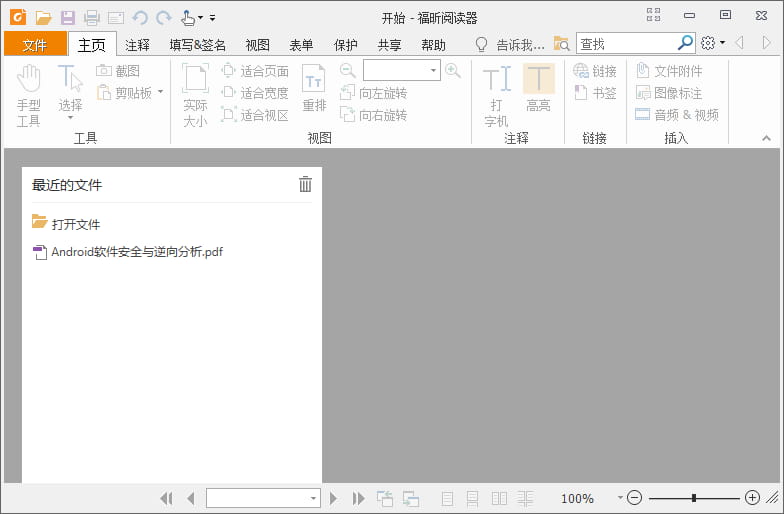Toggle Fit Width (适合宽度) view mode
This screenshot has width=784, height=514.
[x=255, y=93]
